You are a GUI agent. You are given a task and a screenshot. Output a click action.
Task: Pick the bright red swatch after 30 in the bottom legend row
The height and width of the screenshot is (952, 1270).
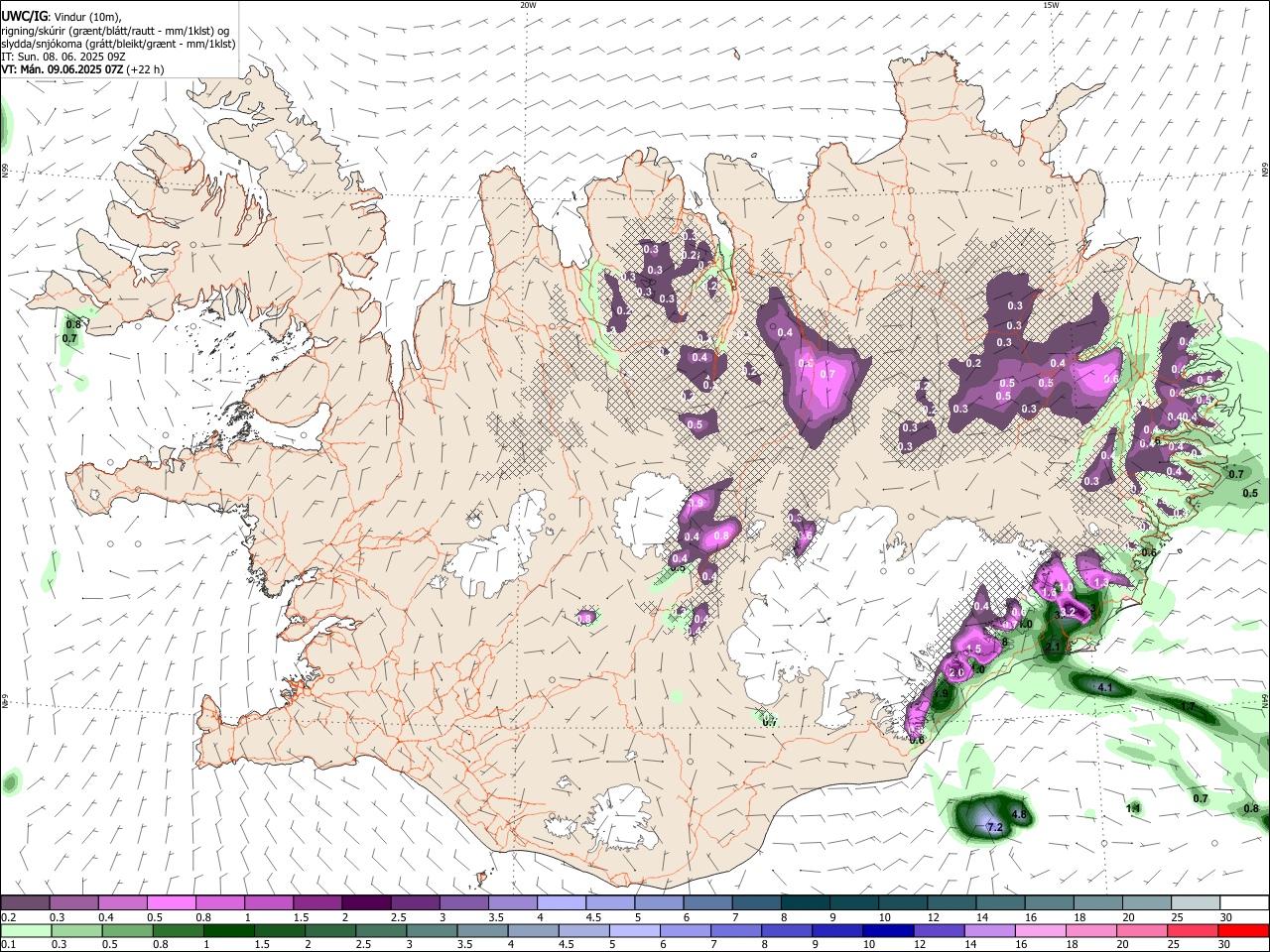coord(1244,930)
